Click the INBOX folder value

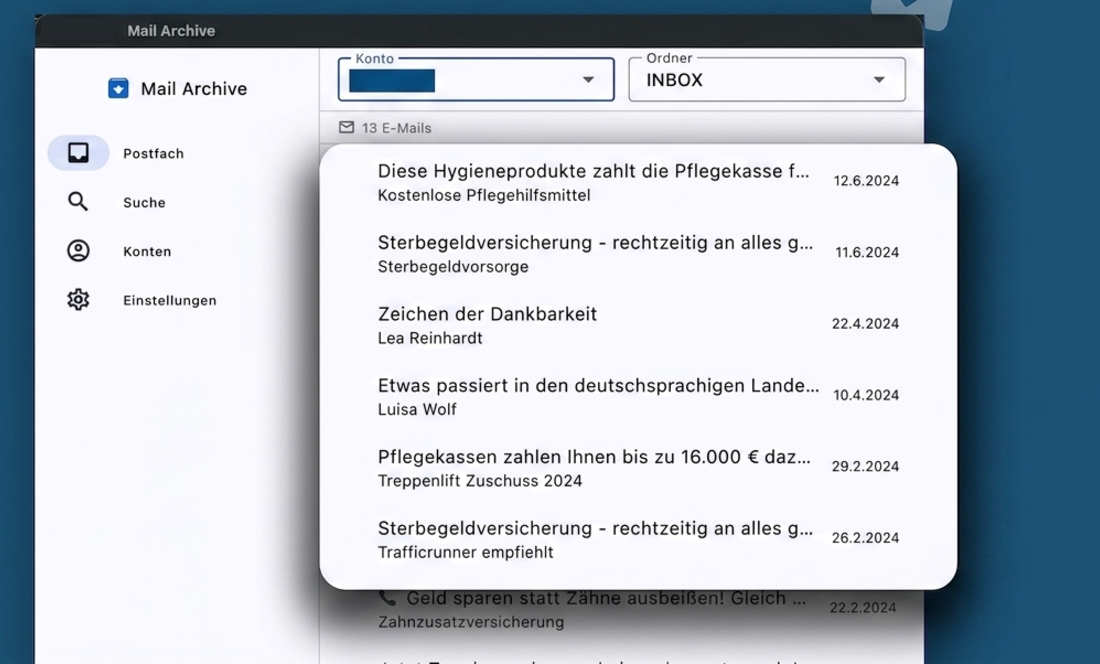(674, 81)
